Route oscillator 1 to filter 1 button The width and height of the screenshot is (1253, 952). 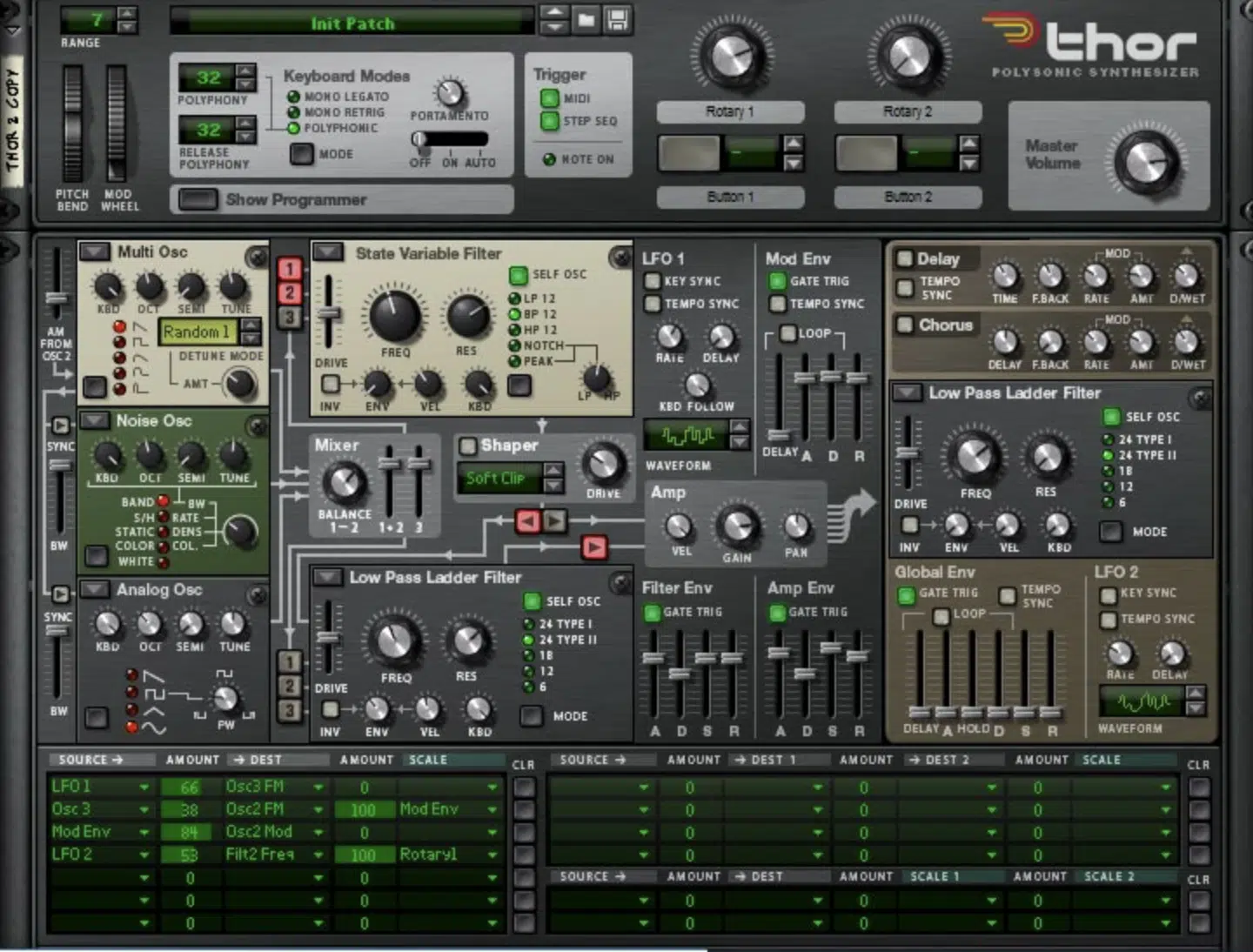pos(290,269)
